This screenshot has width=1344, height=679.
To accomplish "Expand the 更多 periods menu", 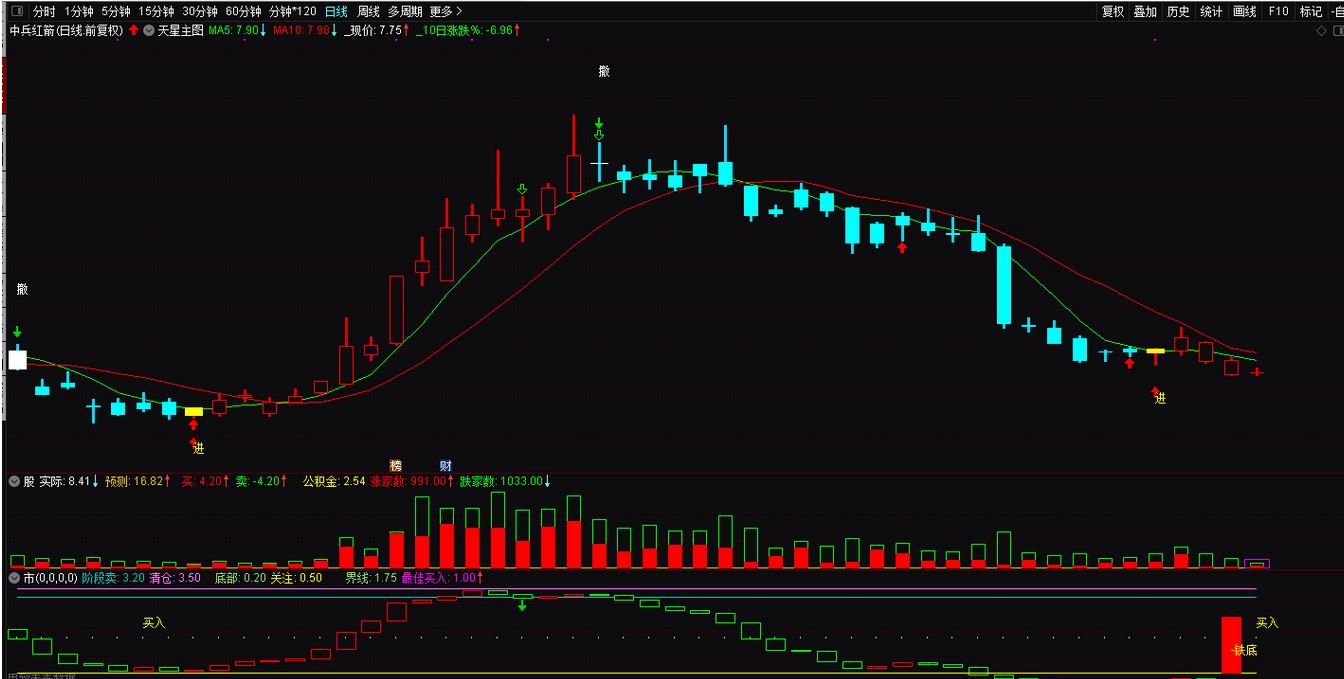I will (446, 12).
